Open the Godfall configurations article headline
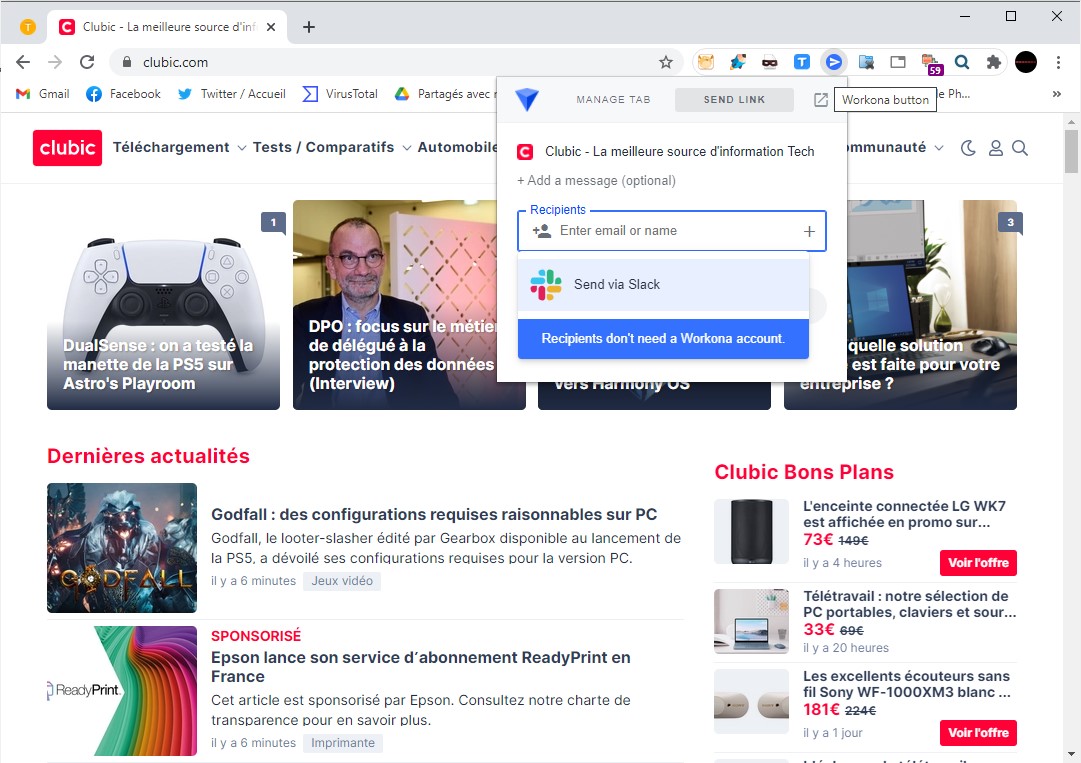Screen dimensions: 1081x763 pyautogui.click(x=434, y=514)
